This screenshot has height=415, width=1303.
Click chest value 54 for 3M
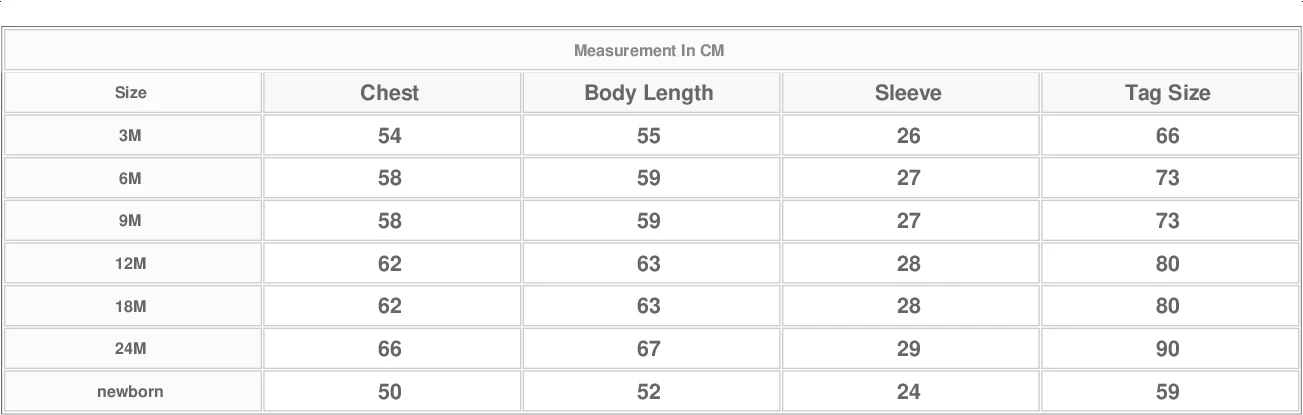point(390,136)
